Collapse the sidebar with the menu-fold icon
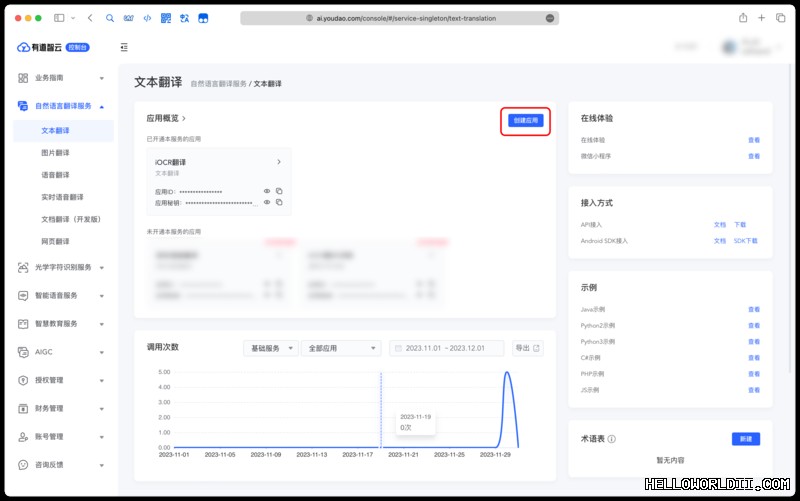Screen dimensions: 800x501 [x=124, y=47]
